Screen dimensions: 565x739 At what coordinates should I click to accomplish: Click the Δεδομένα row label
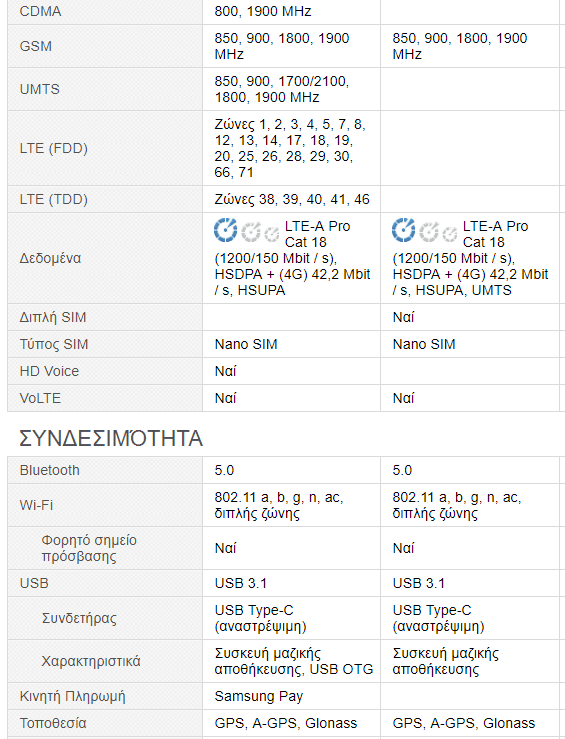tap(50, 258)
